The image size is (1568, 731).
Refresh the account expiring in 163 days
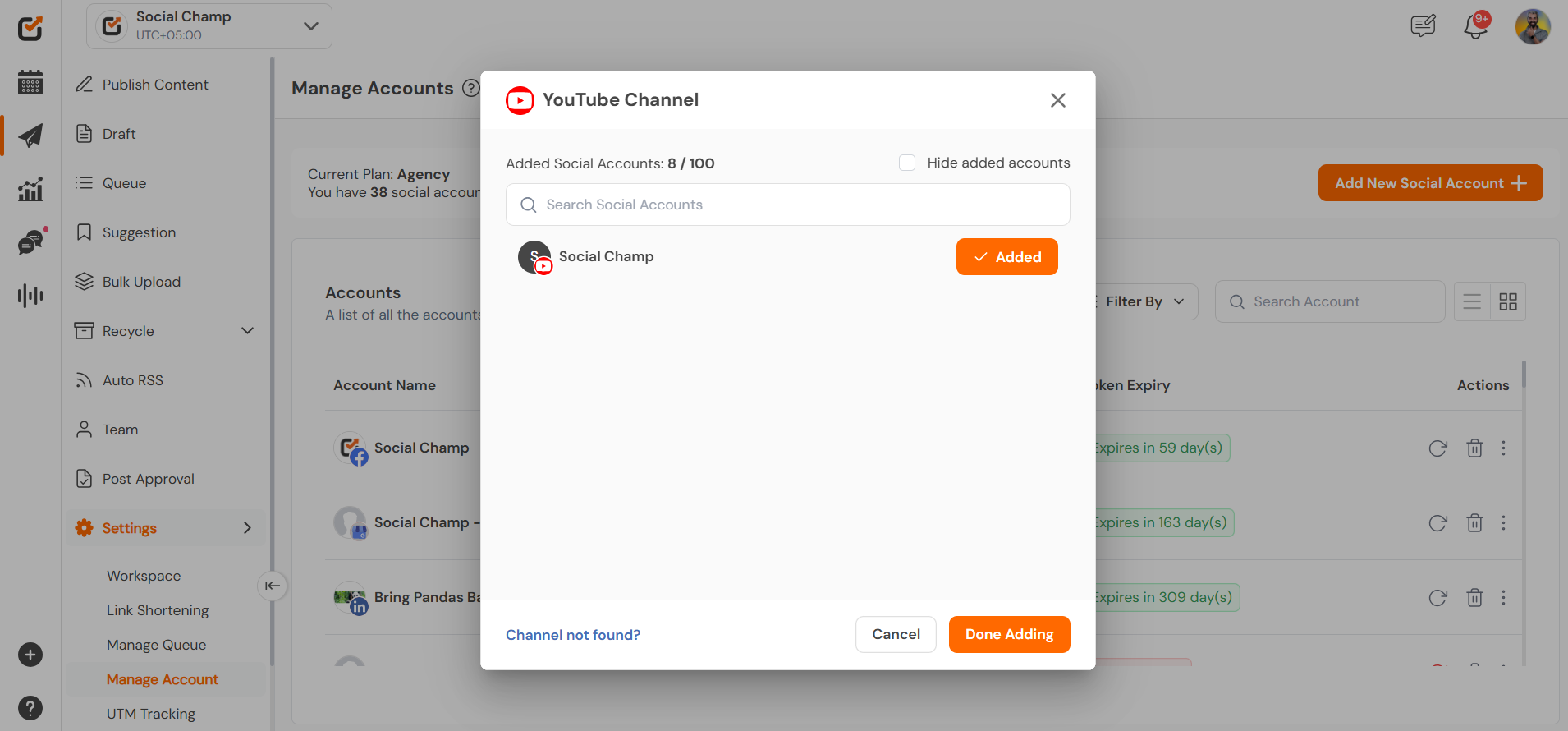coord(1437,523)
